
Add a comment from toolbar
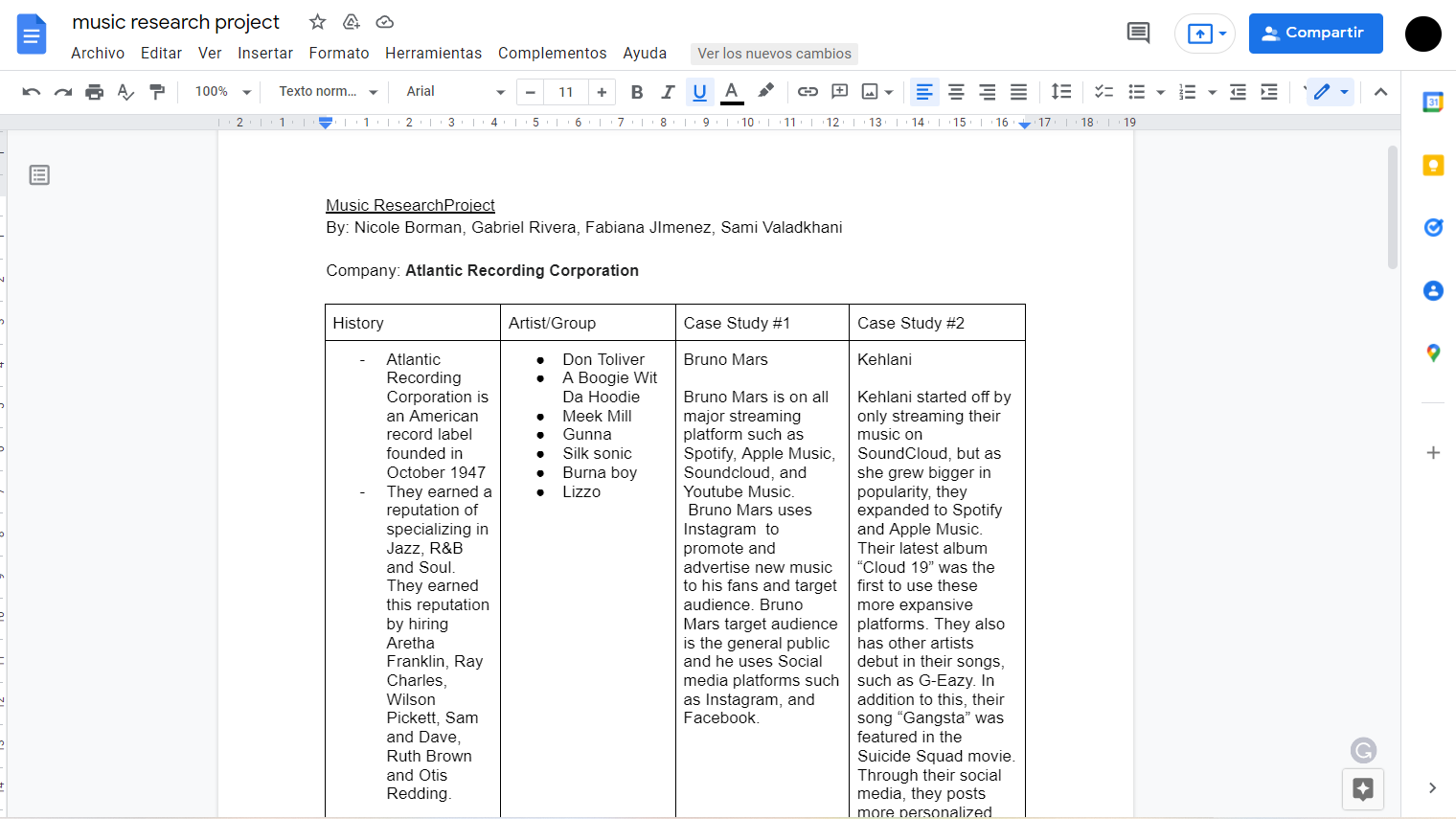(839, 92)
